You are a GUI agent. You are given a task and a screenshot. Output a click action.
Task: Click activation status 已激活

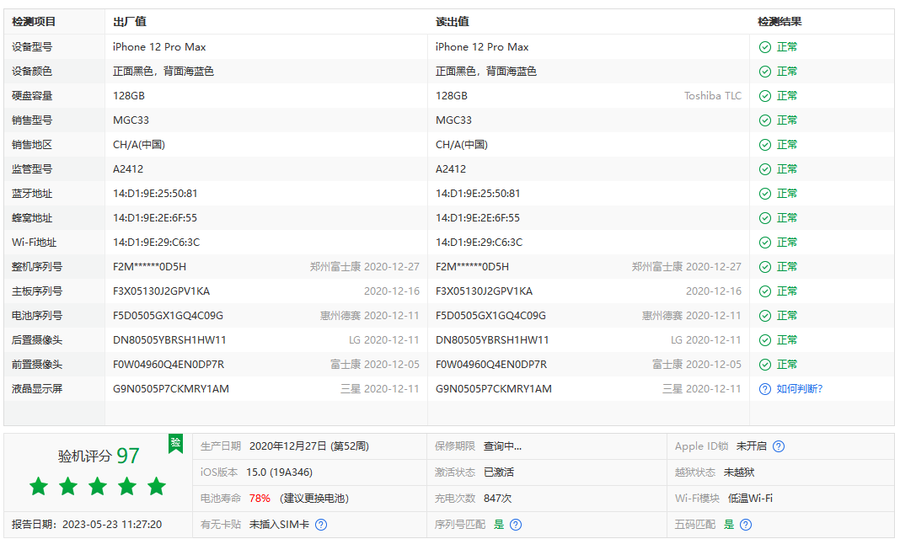coord(499,472)
